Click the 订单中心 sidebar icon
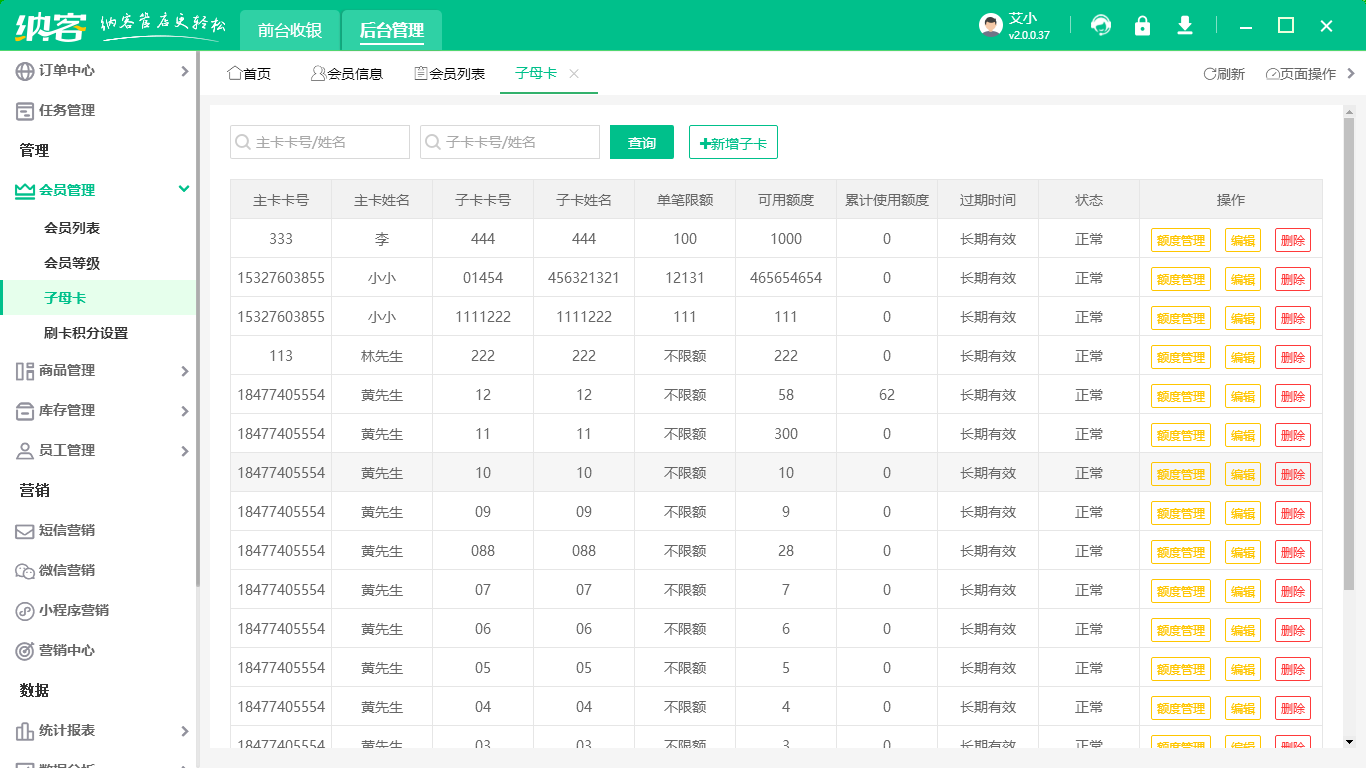The height and width of the screenshot is (768, 1366). (25, 71)
